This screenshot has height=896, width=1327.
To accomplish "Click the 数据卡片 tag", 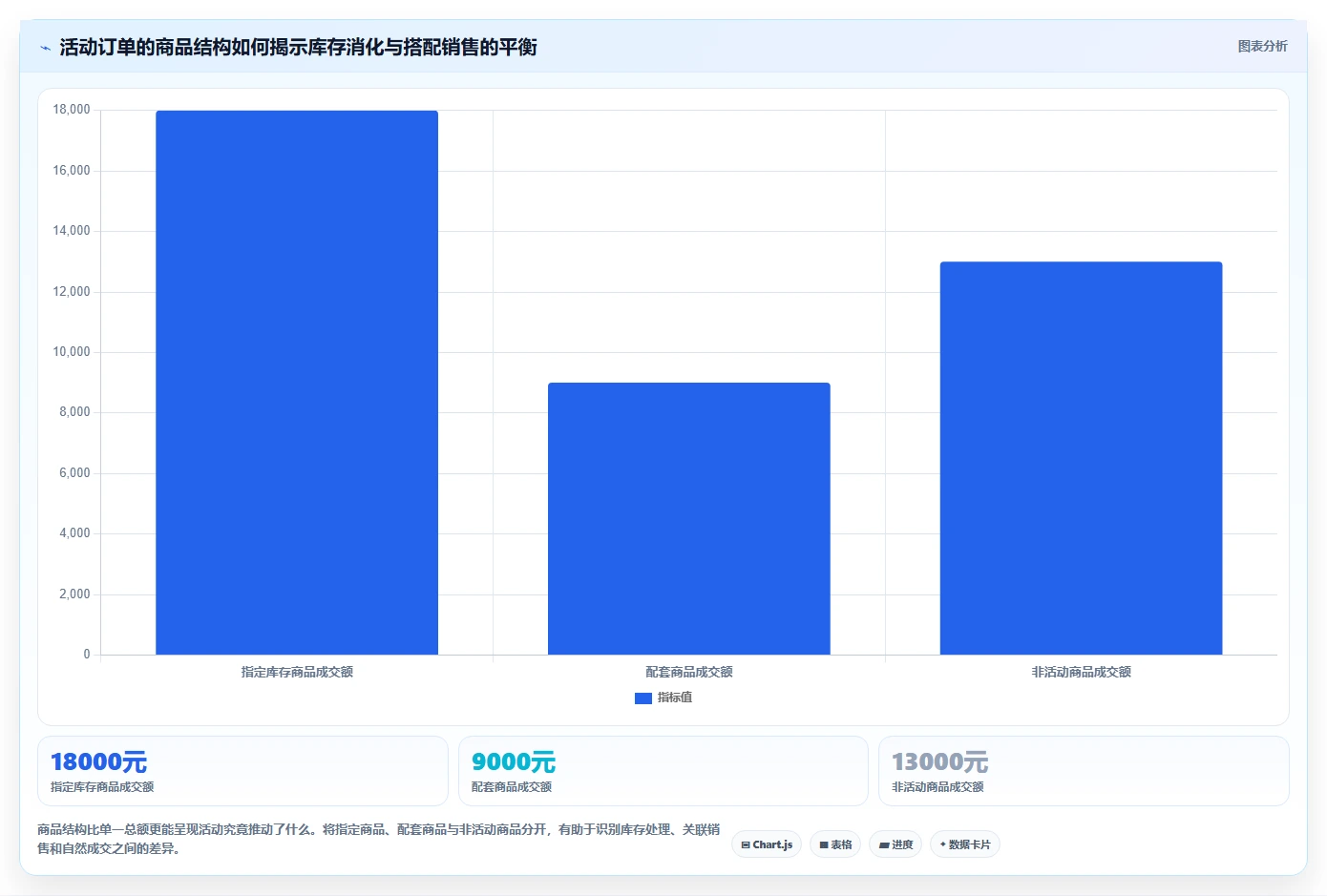I will pos(965,844).
